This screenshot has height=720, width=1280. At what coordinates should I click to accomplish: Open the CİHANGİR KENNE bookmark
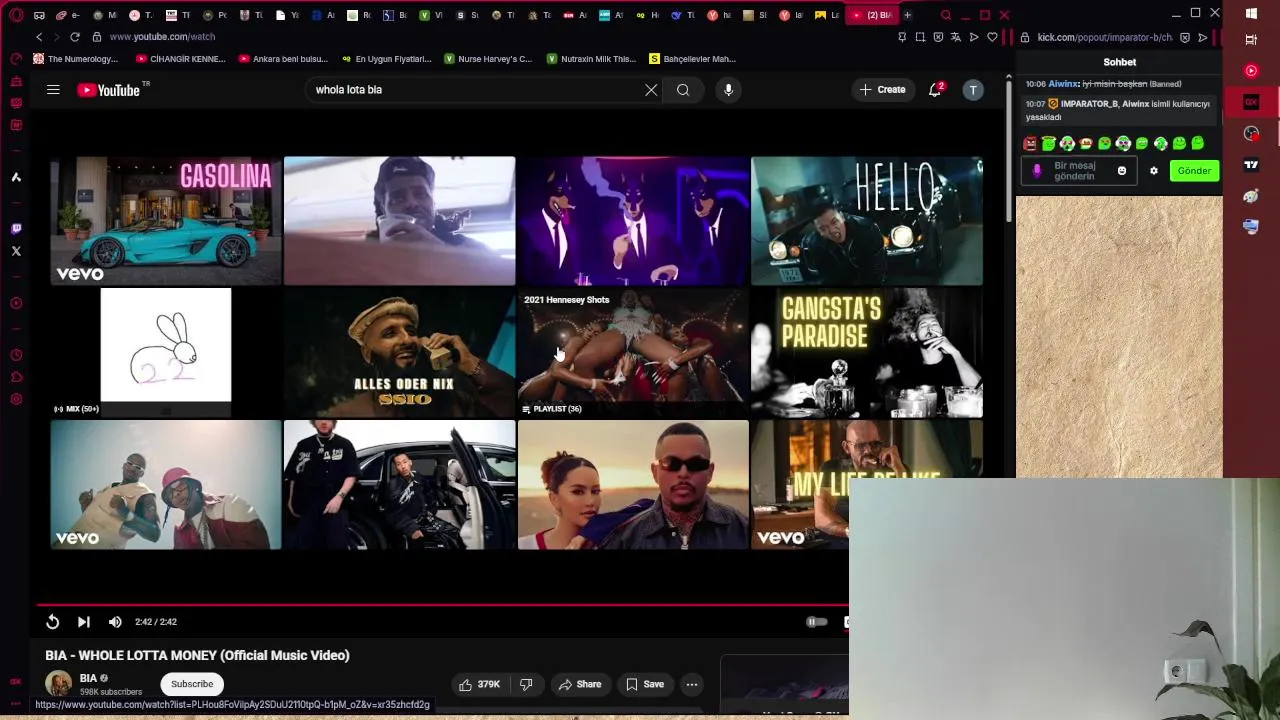(180, 59)
